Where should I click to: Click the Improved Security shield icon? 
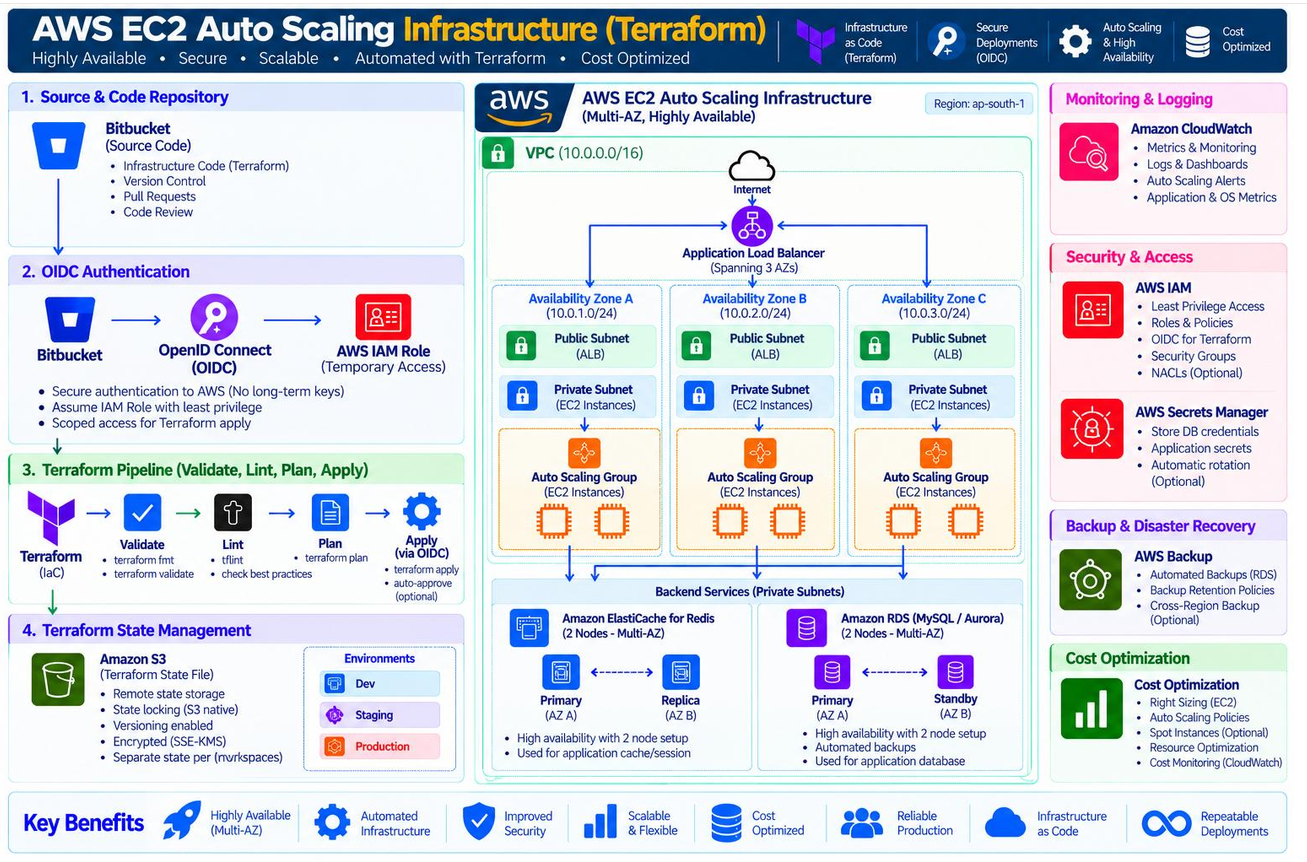coord(478,822)
